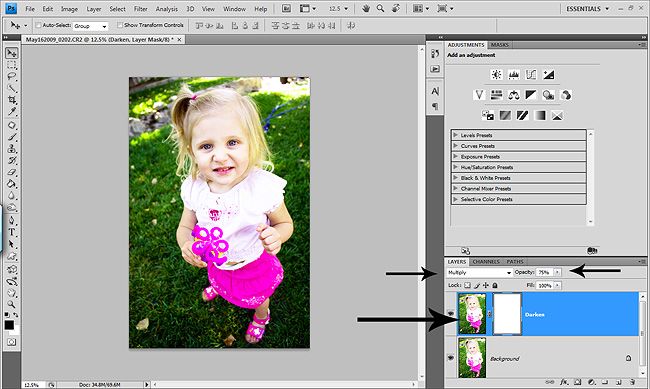
Task: Select the Background layer thumbnail
Action: click(x=472, y=357)
